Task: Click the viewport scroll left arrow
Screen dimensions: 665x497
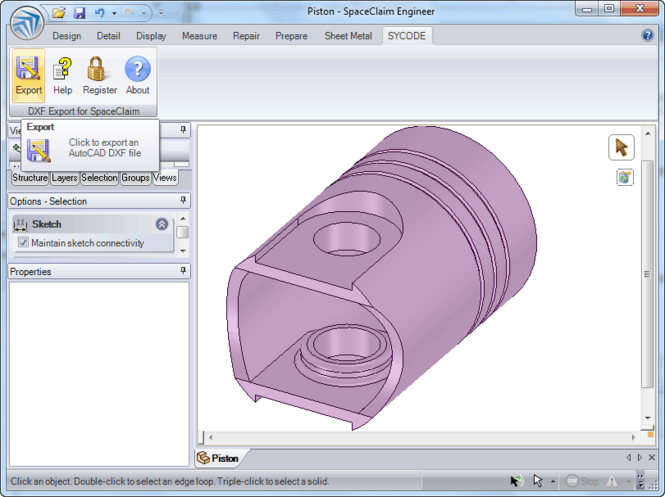Action: (x=210, y=437)
